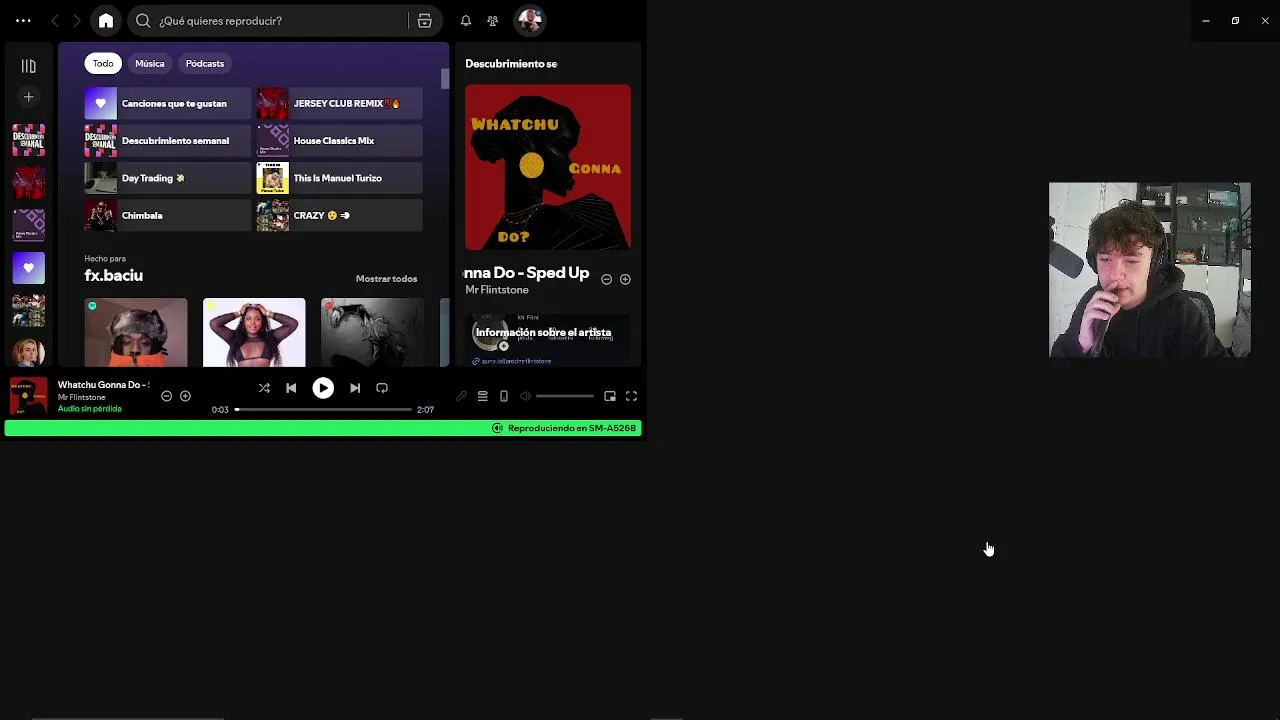Click the webcam overlay video
Image resolution: width=1280 pixels, height=720 pixels.
pyautogui.click(x=1150, y=270)
